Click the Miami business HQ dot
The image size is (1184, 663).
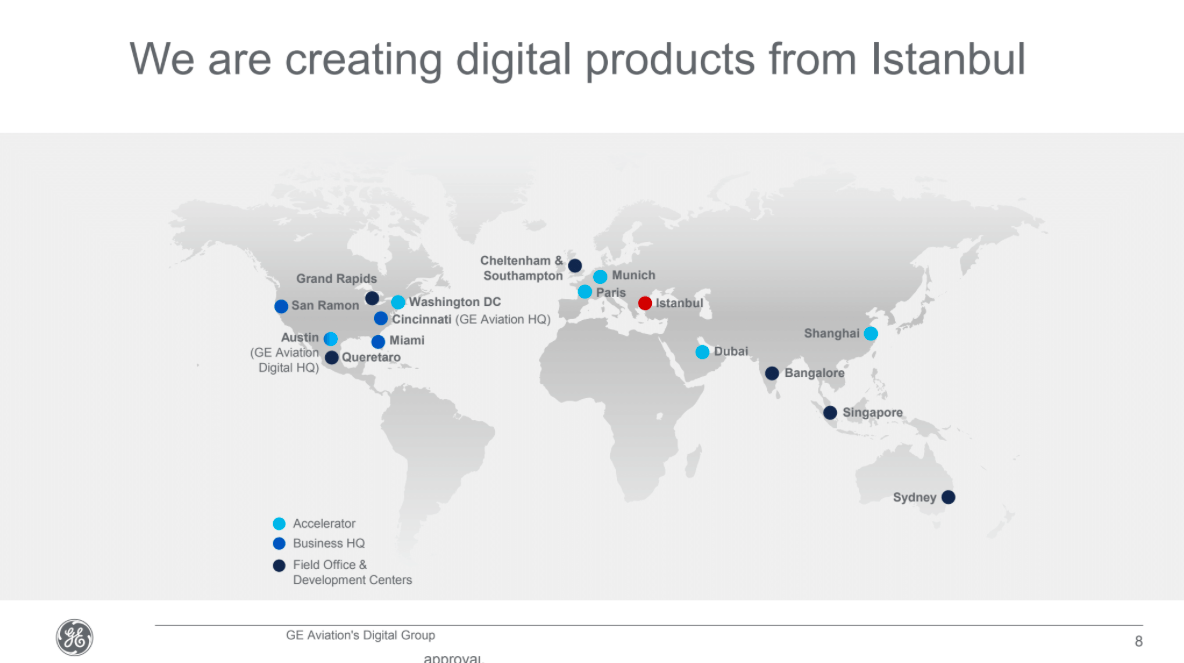coord(378,341)
